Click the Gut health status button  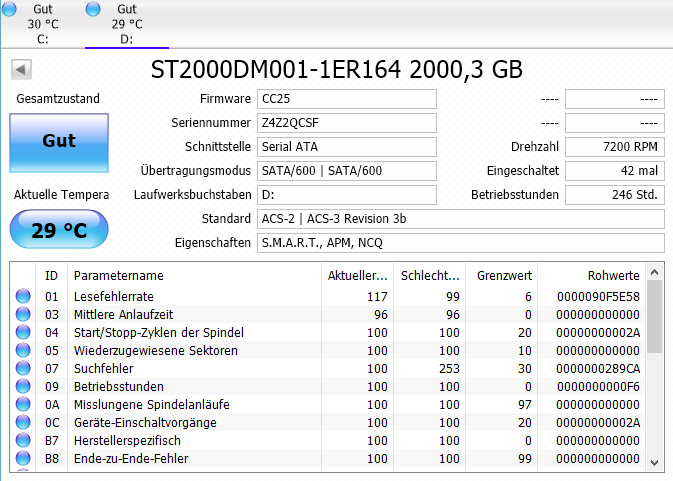tap(59, 143)
